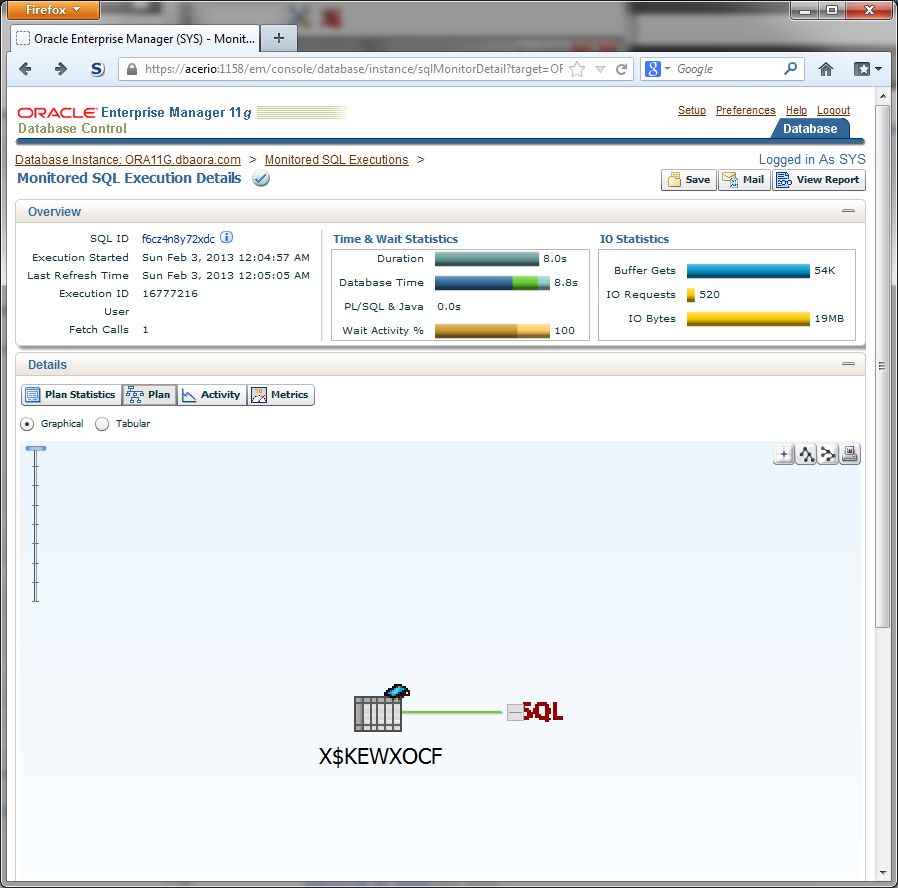
Task: Collapse the Overview section
Action: pos(848,211)
